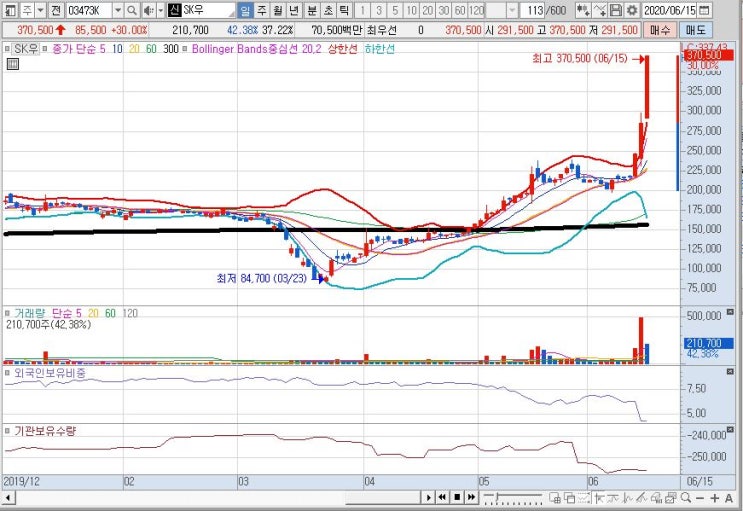Click 20 interval button
Viewport: 743px width, 511px height.
coord(428,10)
